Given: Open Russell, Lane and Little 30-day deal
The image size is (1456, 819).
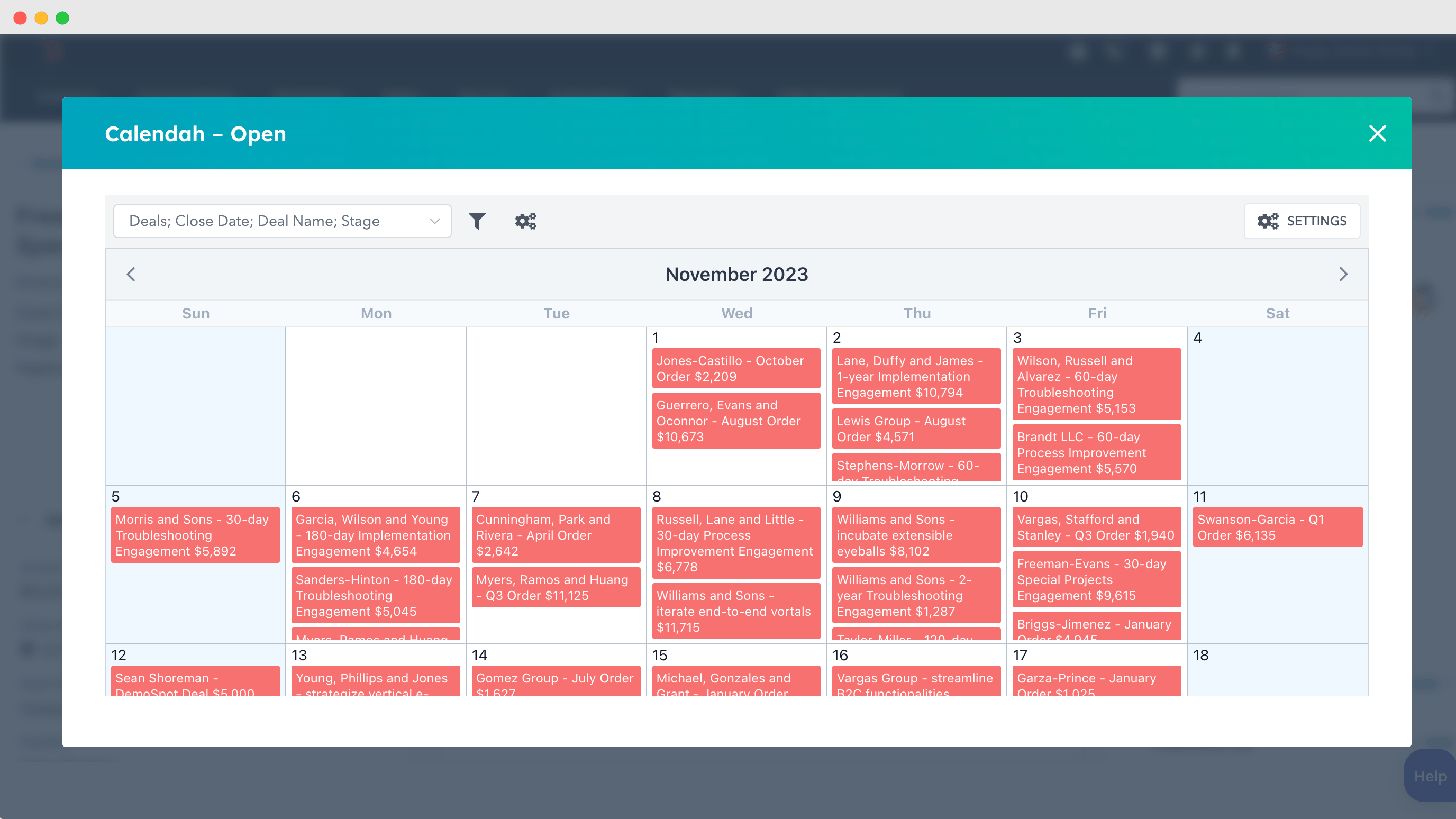Looking at the screenshot, I should click(736, 543).
